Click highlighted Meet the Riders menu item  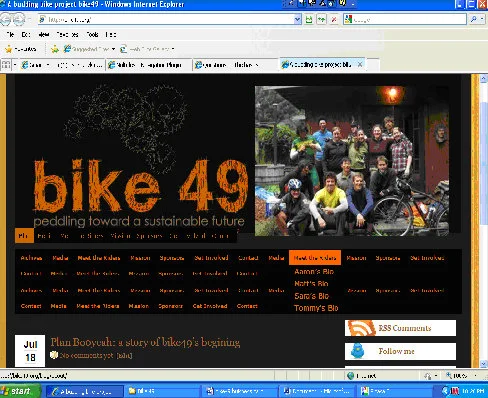pos(315,258)
